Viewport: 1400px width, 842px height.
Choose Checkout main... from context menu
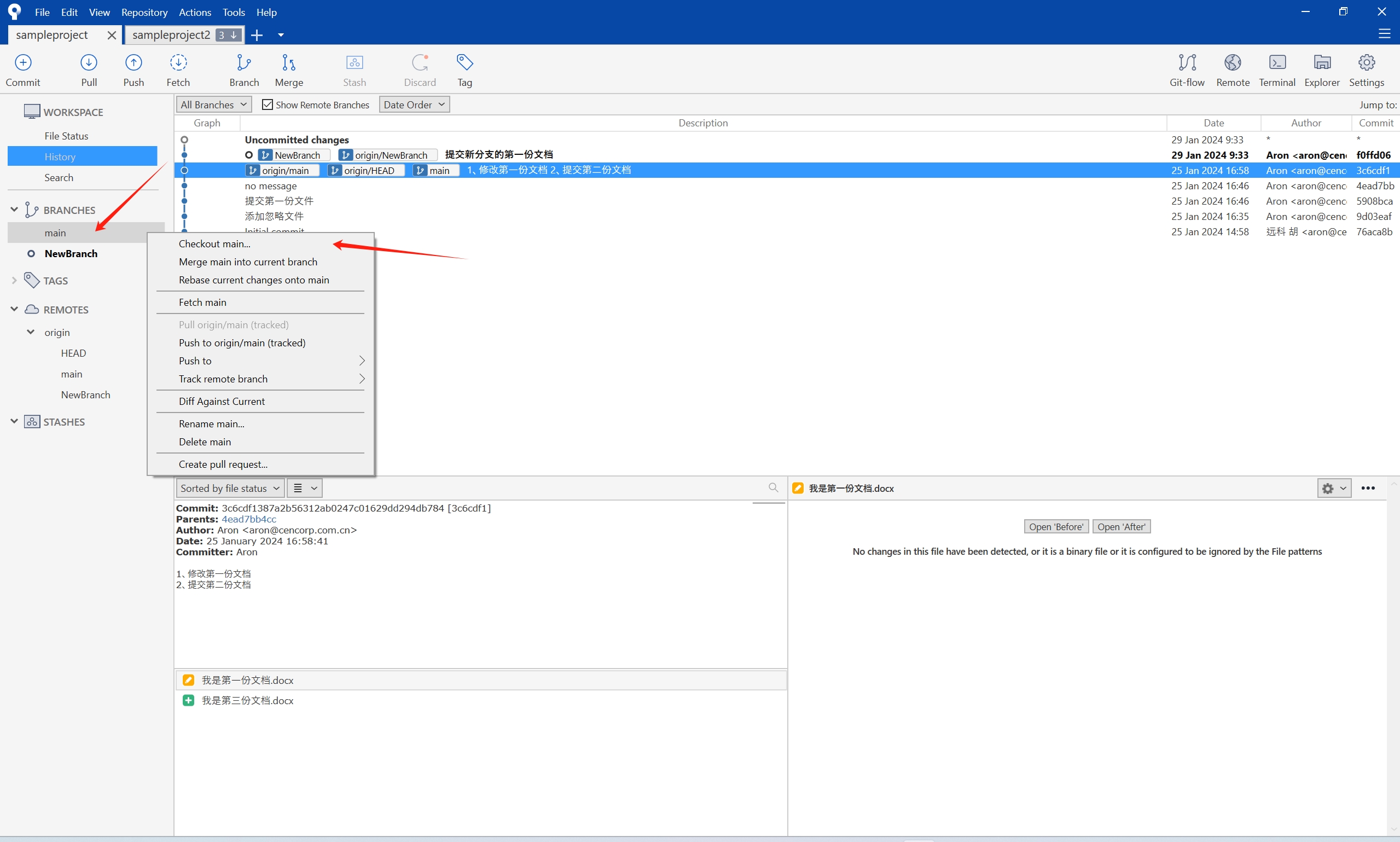click(x=214, y=244)
